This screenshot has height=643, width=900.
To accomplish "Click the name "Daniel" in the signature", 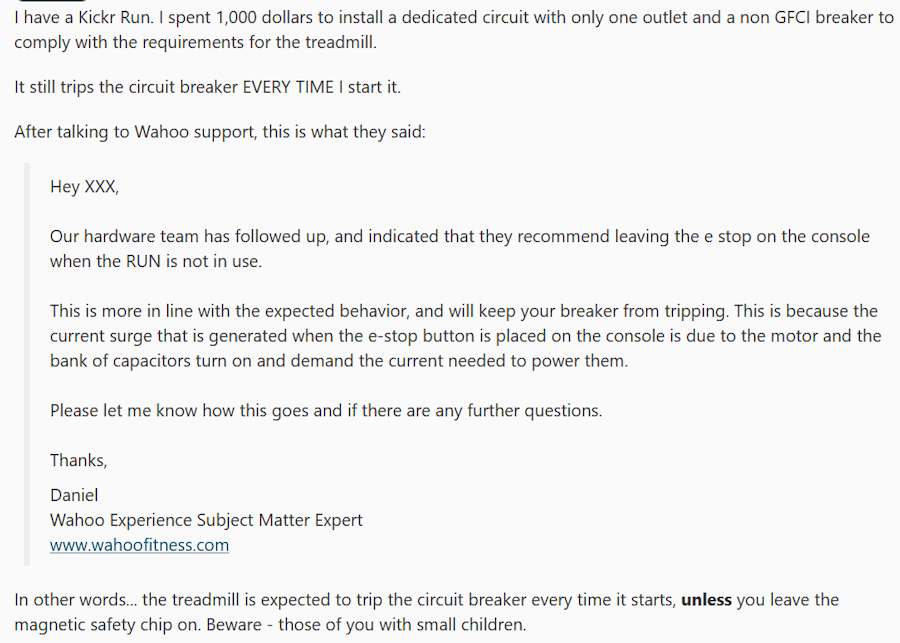I will (x=74, y=495).
